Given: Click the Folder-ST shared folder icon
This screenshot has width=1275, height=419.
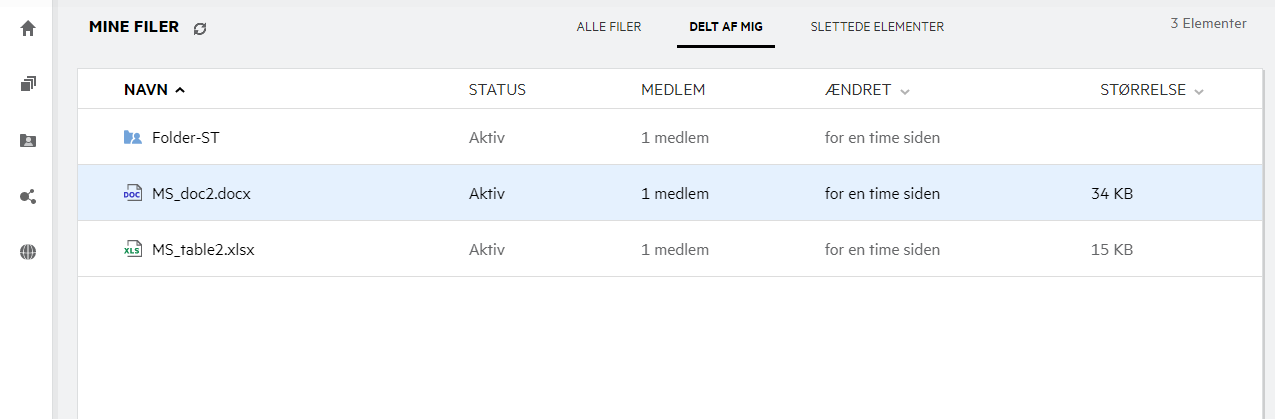Looking at the screenshot, I should pyautogui.click(x=133, y=137).
